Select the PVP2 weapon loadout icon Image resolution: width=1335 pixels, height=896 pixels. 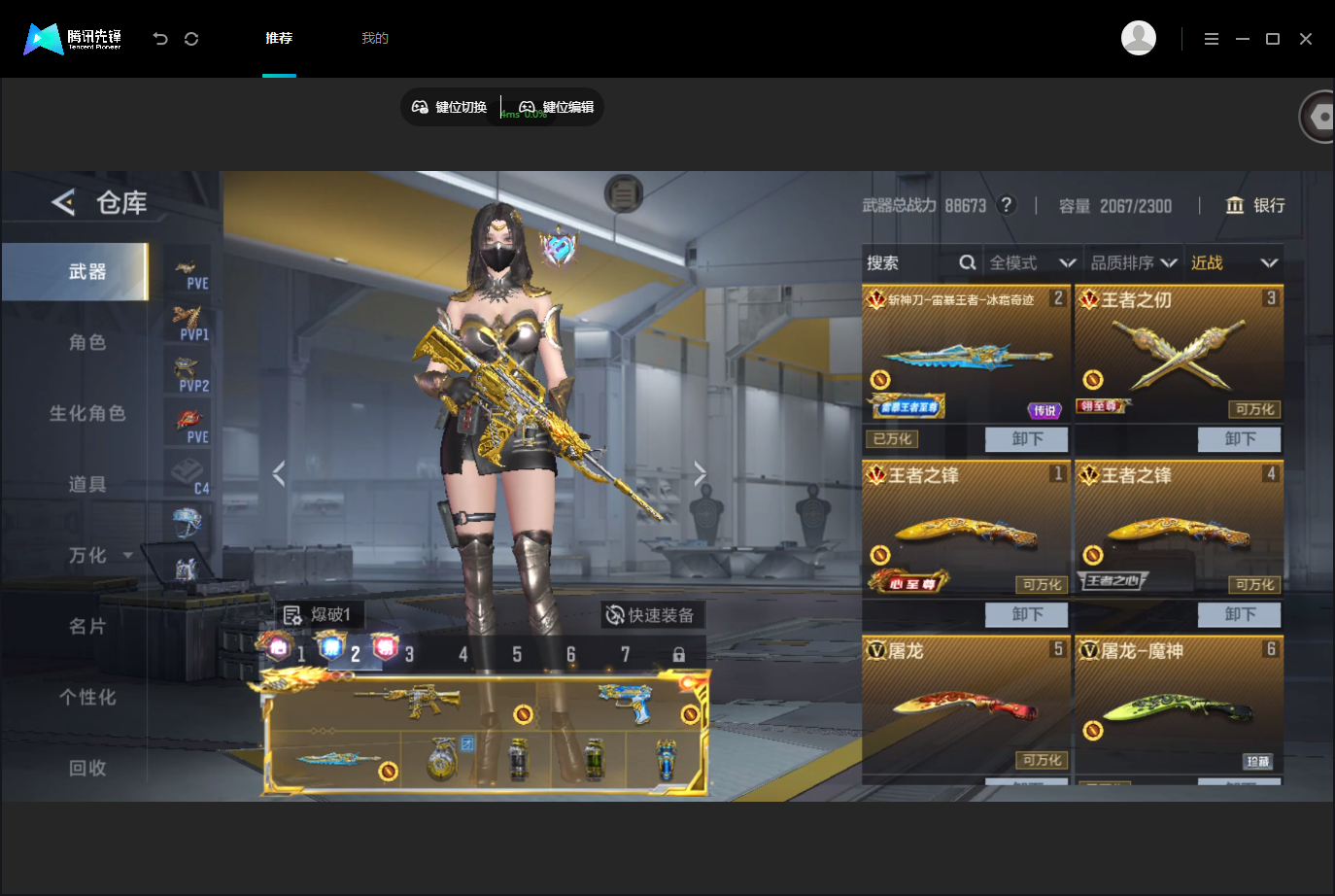click(188, 374)
